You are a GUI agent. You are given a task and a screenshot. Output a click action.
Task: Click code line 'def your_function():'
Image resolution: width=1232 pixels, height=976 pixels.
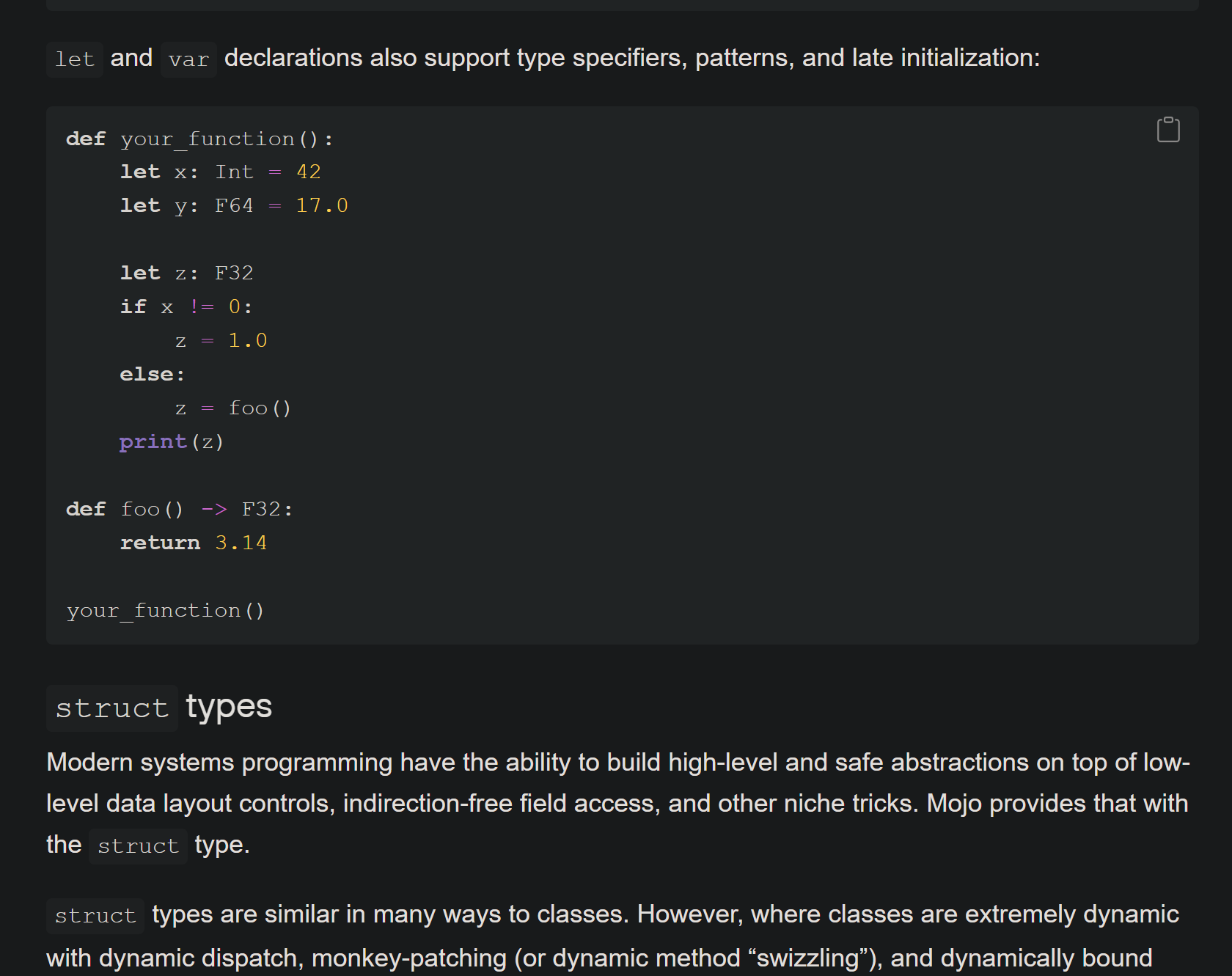coord(200,139)
